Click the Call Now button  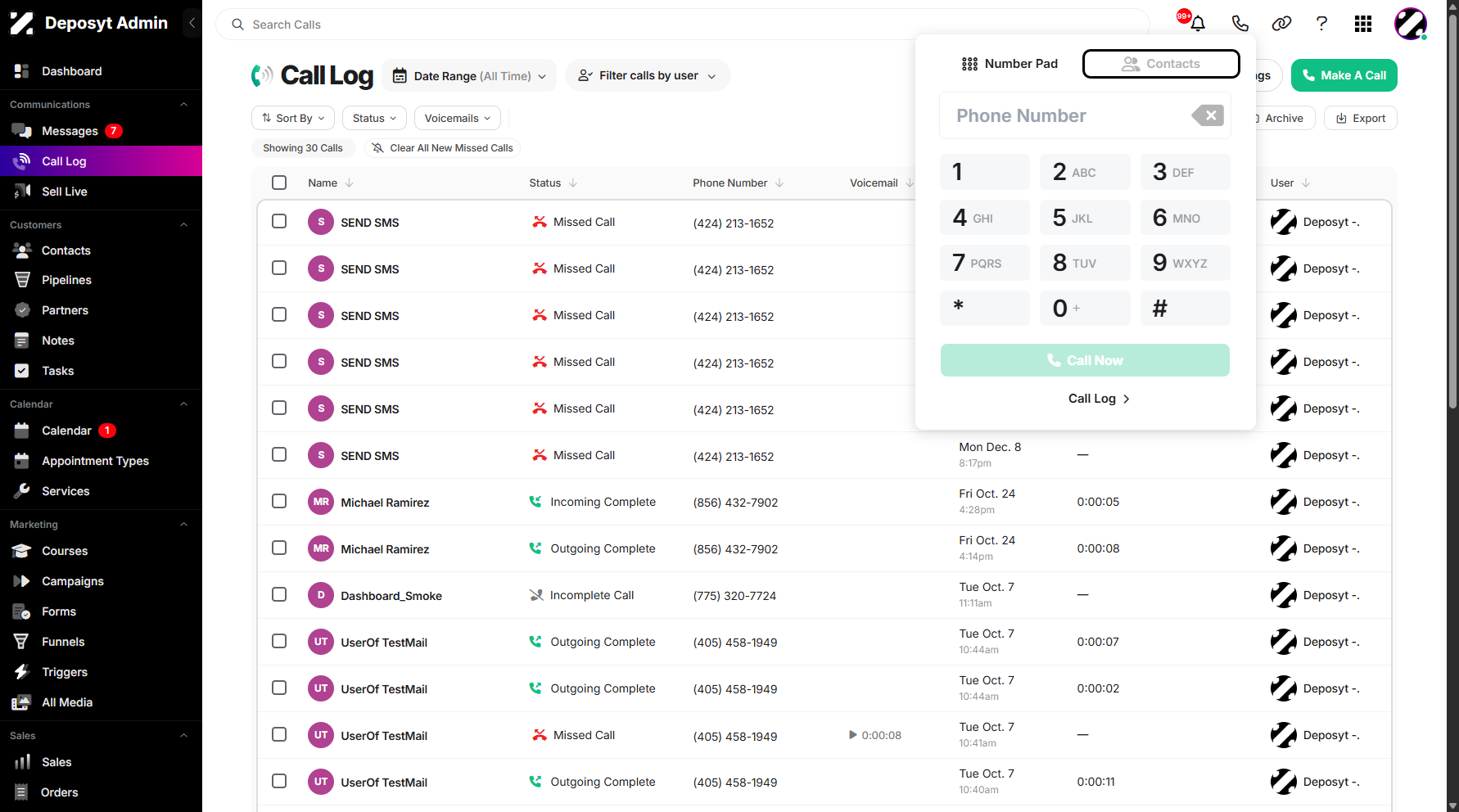tap(1085, 360)
